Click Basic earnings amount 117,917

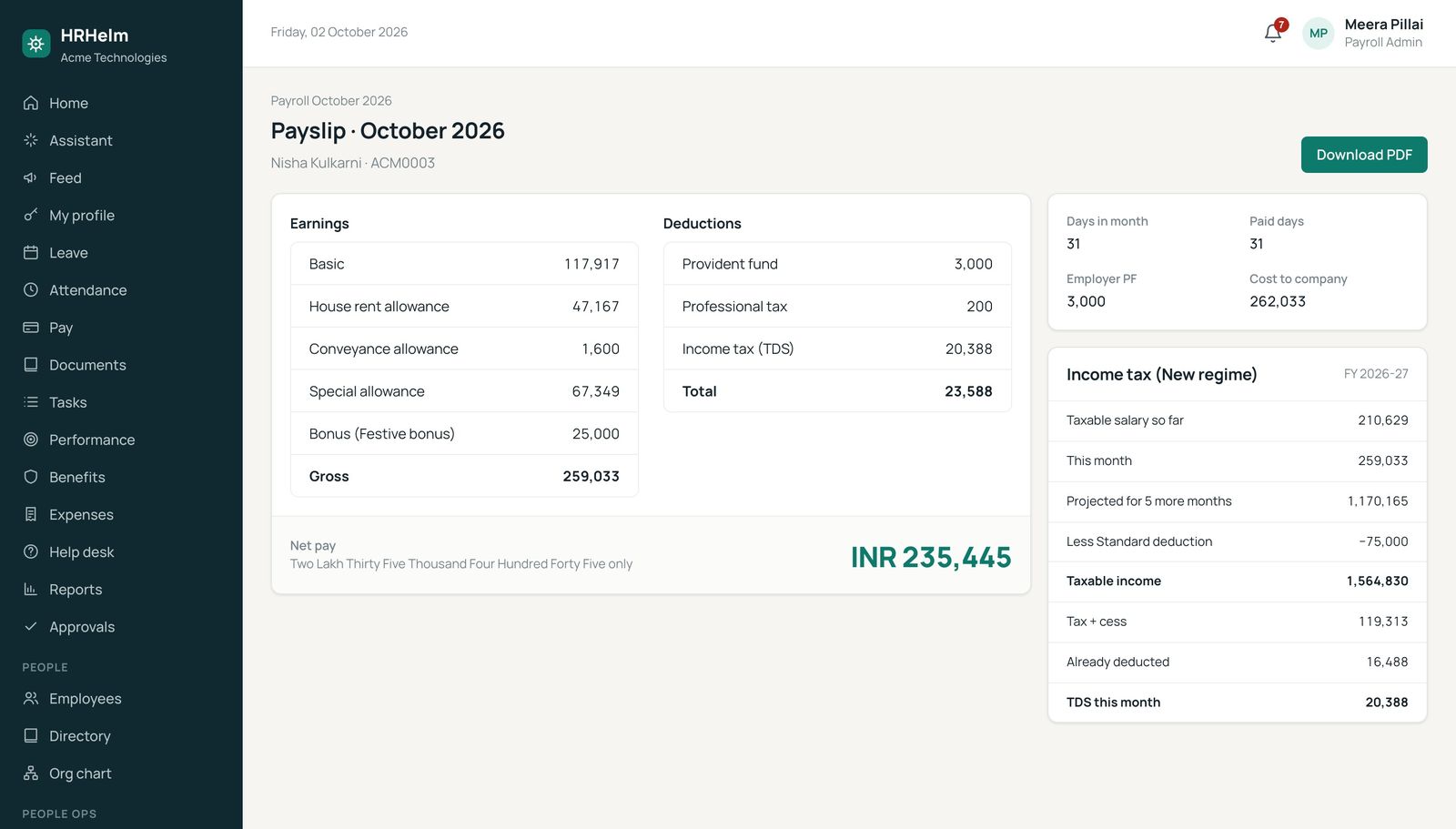pyautogui.click(x=591, y=264)
